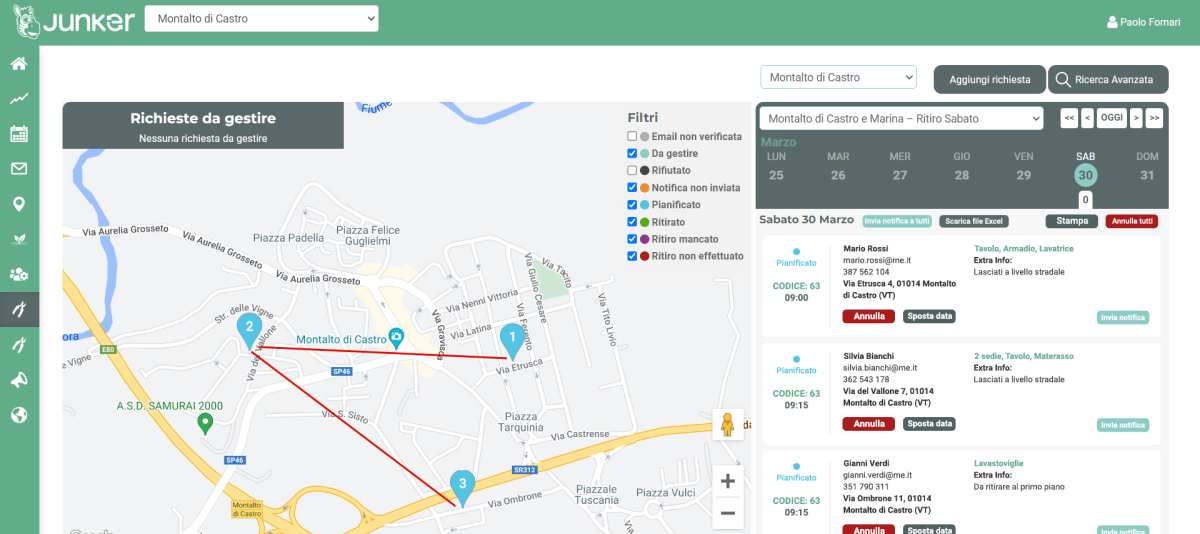Go to previous week with < button
The height and width of the screenshot is (534, 1200).
coord(1087,118)
